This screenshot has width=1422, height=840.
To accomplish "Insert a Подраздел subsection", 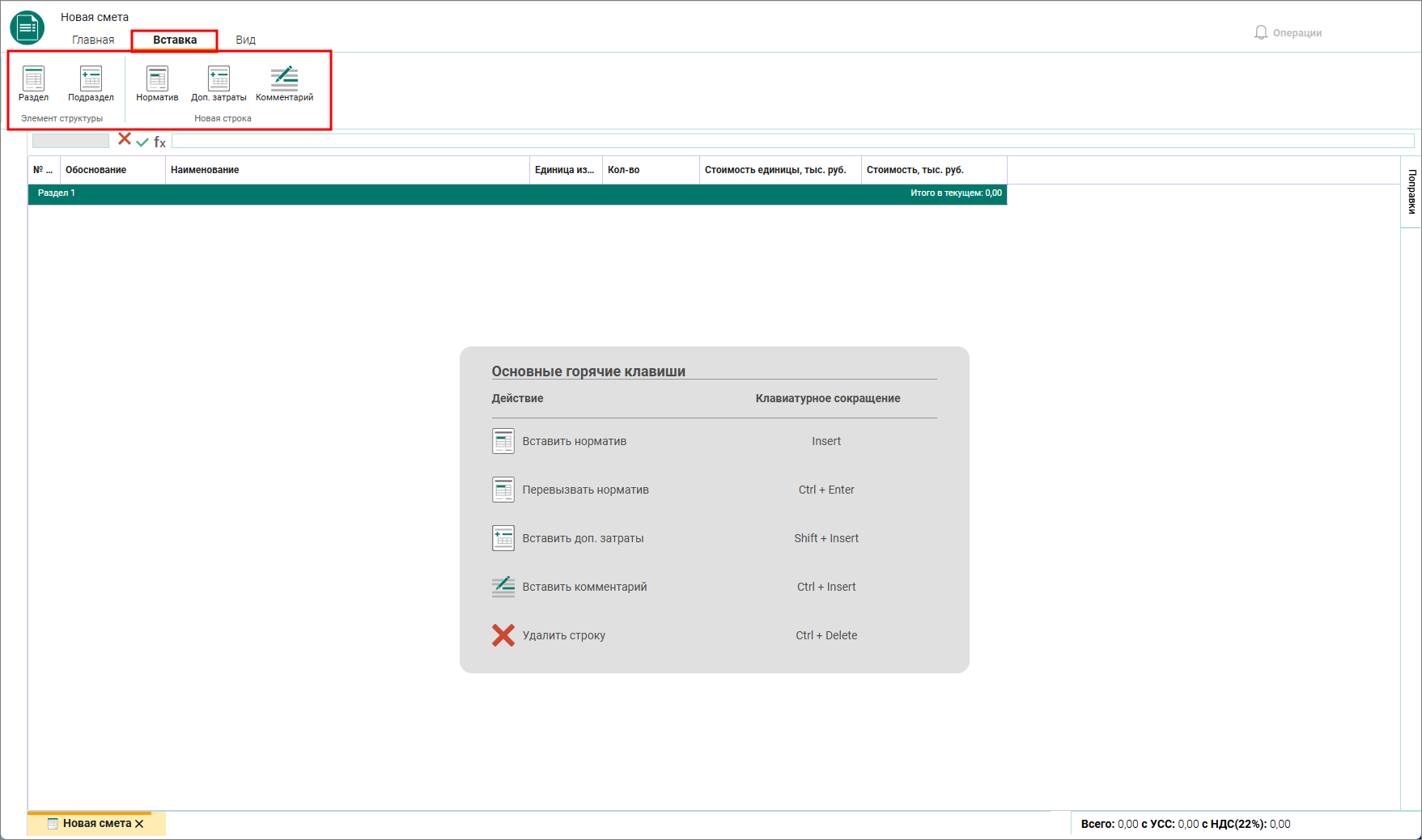I will click(91, 84).
